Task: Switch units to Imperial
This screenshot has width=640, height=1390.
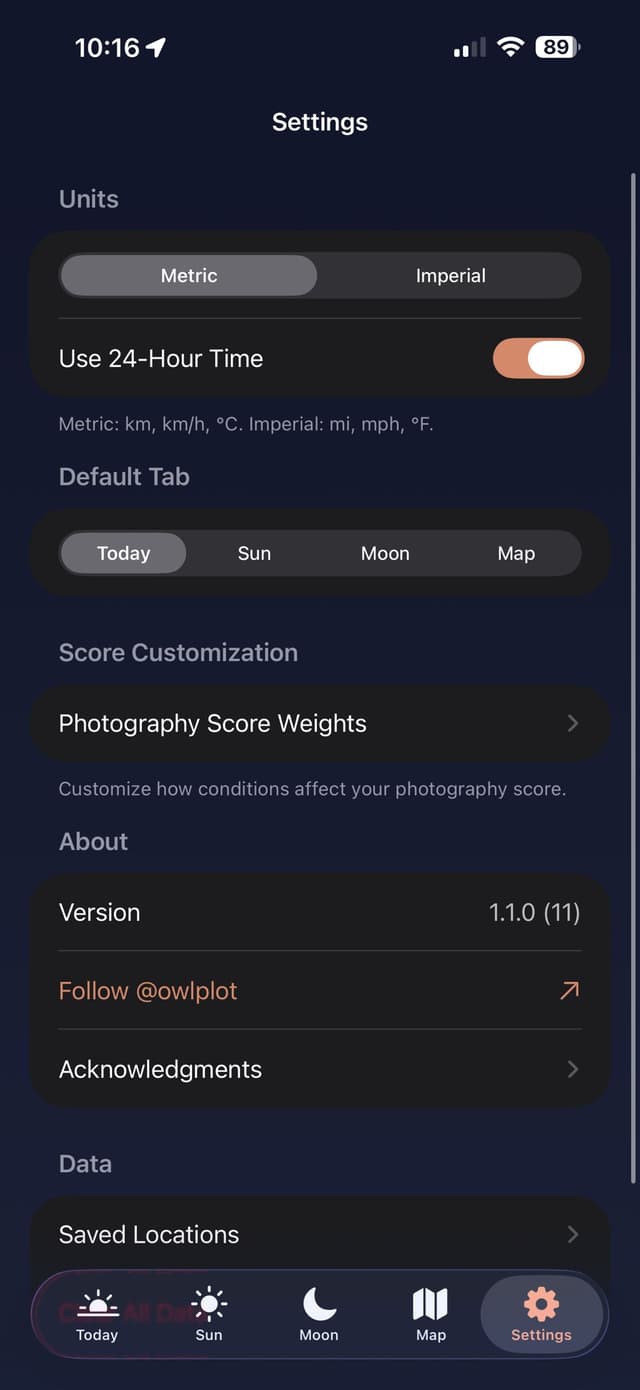Action: coord(450,276)
